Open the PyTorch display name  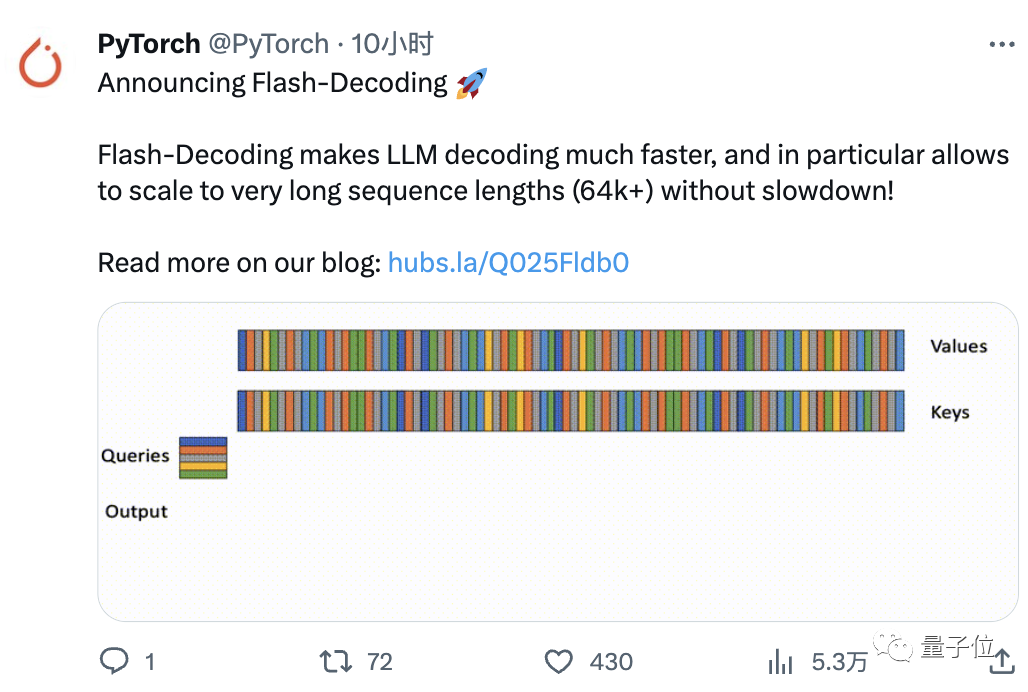149,44
